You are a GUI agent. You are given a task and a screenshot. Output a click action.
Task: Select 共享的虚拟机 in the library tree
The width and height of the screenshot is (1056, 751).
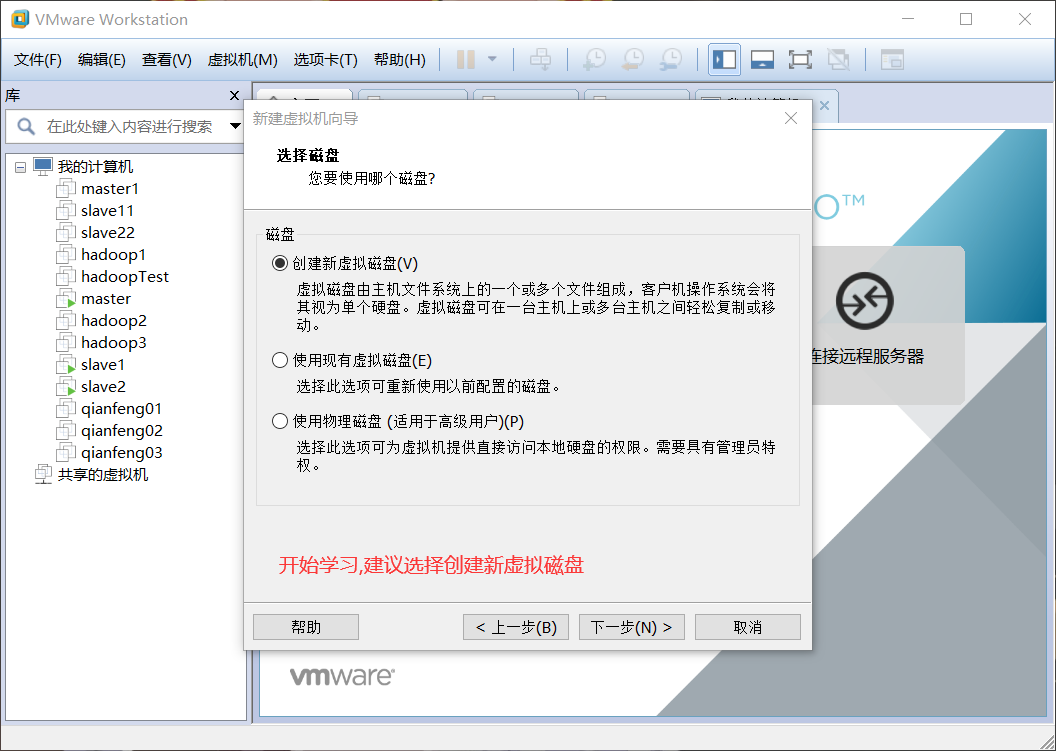tap(102, 474)
